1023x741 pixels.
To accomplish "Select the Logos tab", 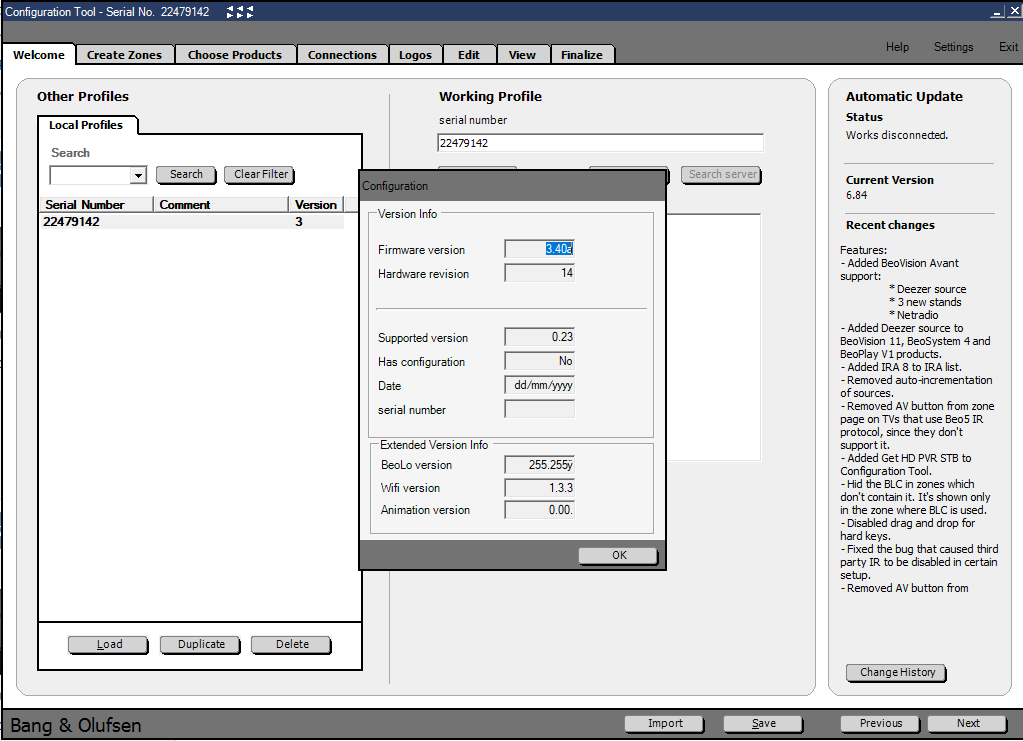I will tap(415, 55).
